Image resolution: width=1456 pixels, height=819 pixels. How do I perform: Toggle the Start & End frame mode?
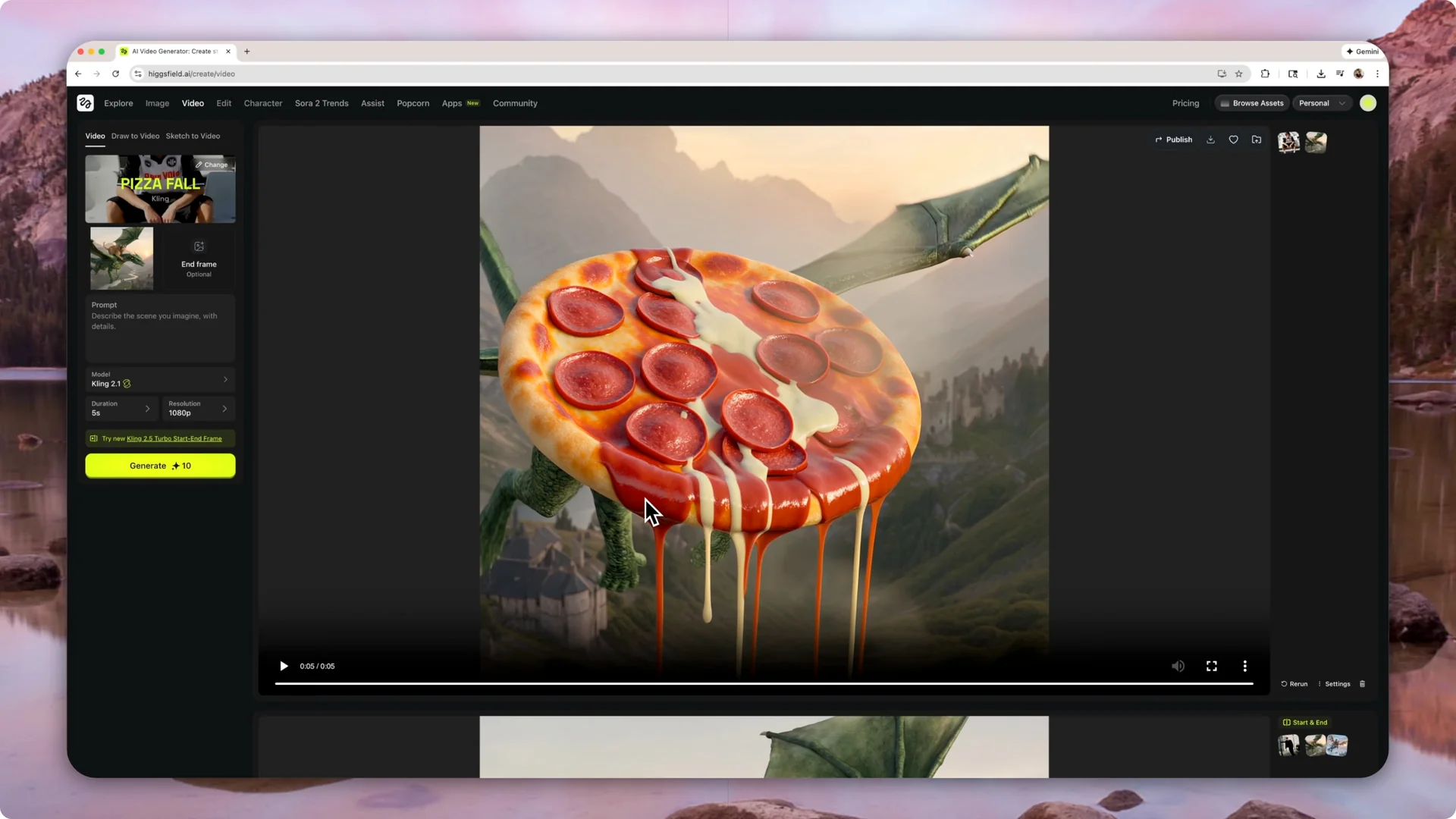point(1304,723)
